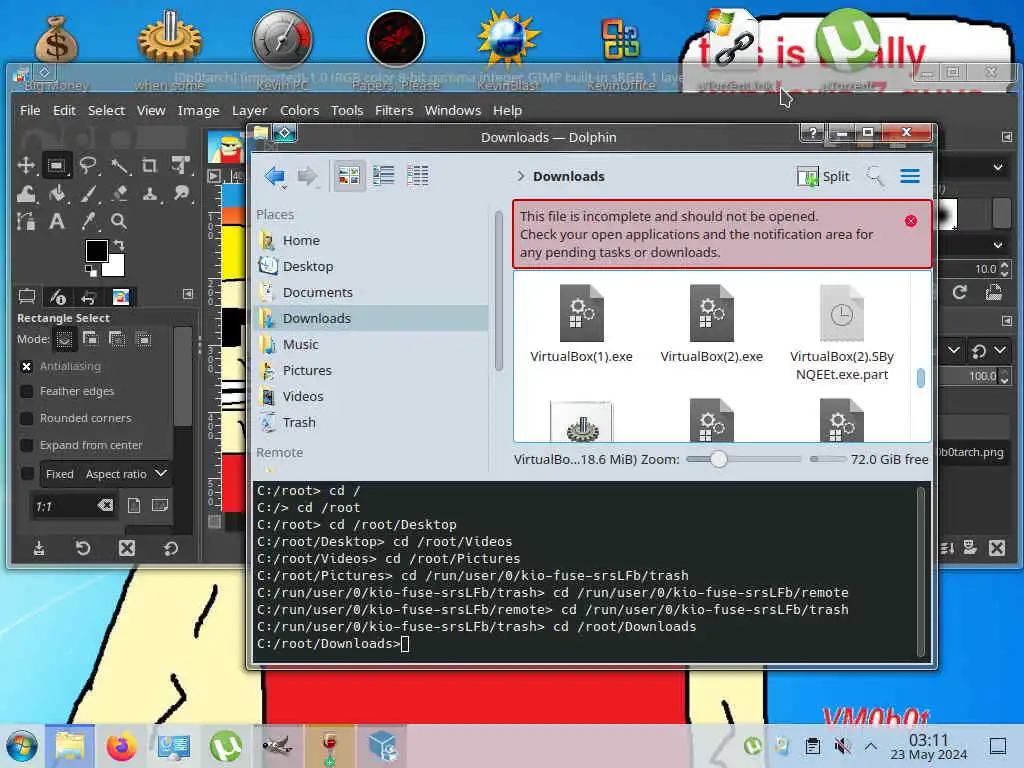Set selection mode to Intersect with selection
This screenshot has height=768, width=1024.
(x=144, y=339)
